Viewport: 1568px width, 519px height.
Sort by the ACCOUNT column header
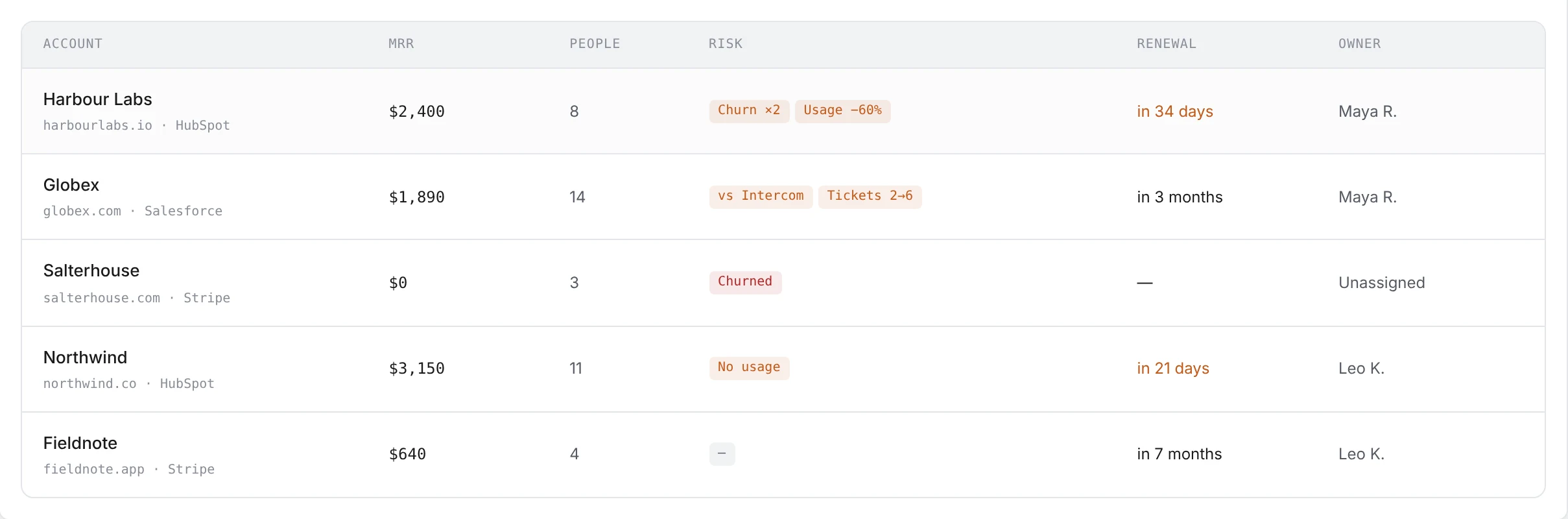pyautogui.click(x=73, y=43)
